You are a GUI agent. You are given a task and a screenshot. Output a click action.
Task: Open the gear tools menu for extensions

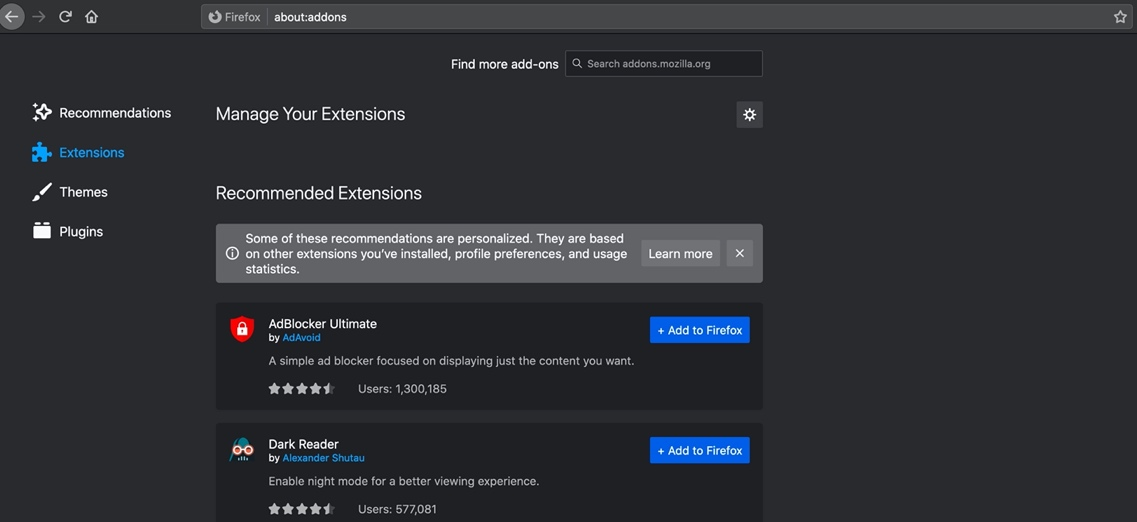(x=749, y=114)
